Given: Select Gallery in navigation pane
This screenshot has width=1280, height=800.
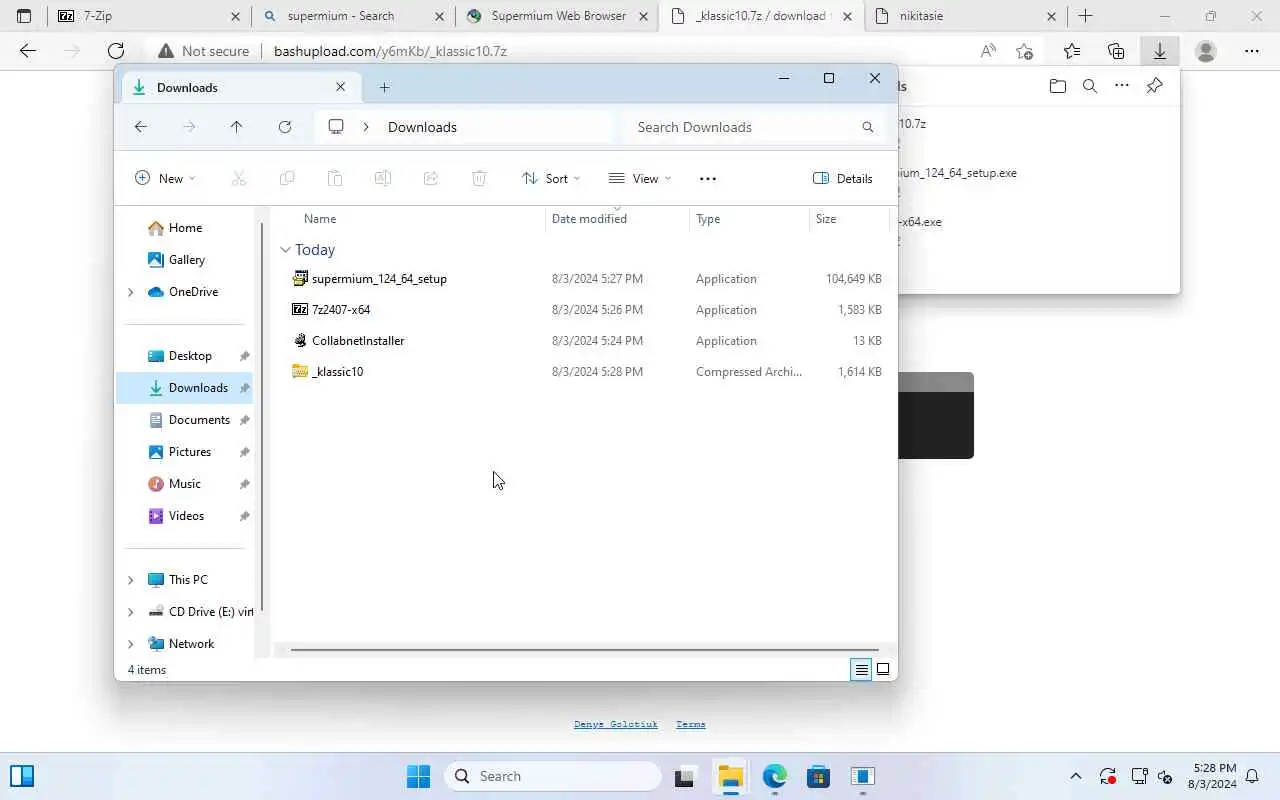Looking at the screenshot, I should click(x=186, y=260).
